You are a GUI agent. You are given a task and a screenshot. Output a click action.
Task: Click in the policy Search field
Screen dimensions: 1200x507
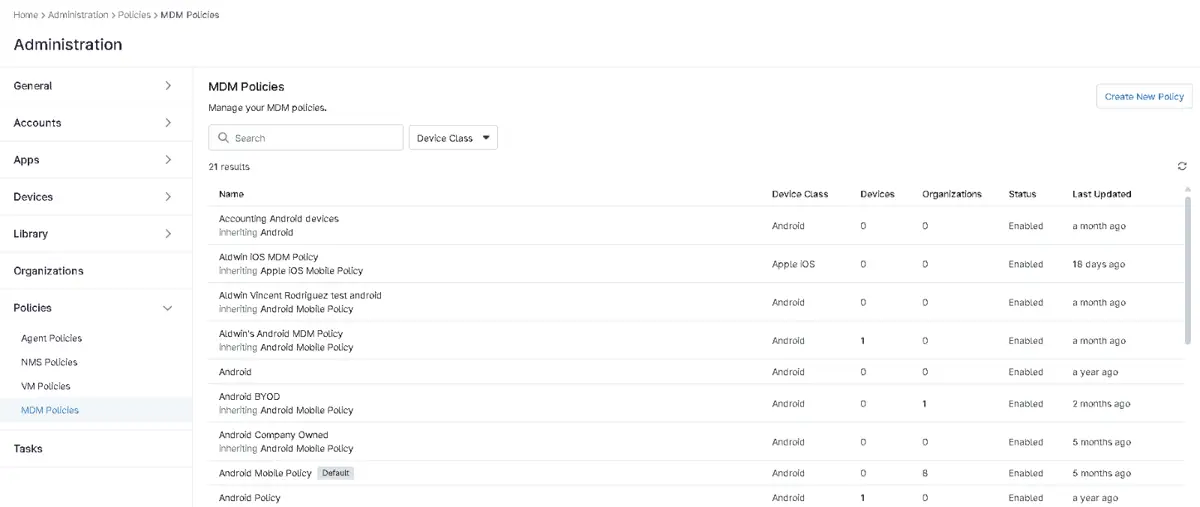[306, 138]
